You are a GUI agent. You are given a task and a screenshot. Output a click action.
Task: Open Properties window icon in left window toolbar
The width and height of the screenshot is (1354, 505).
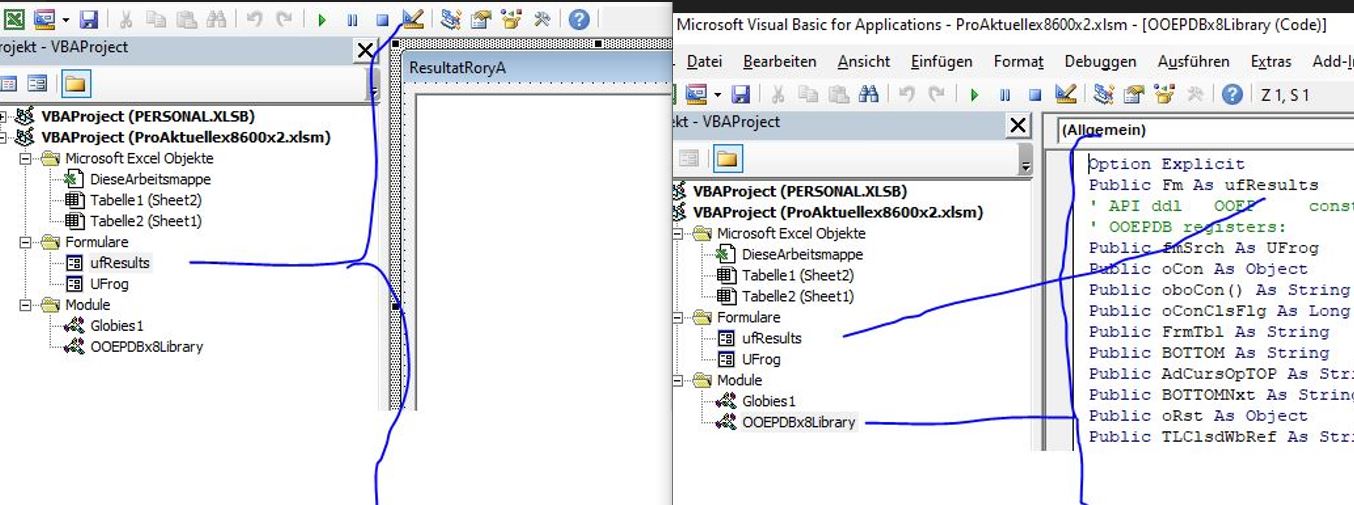pos(481,19)
